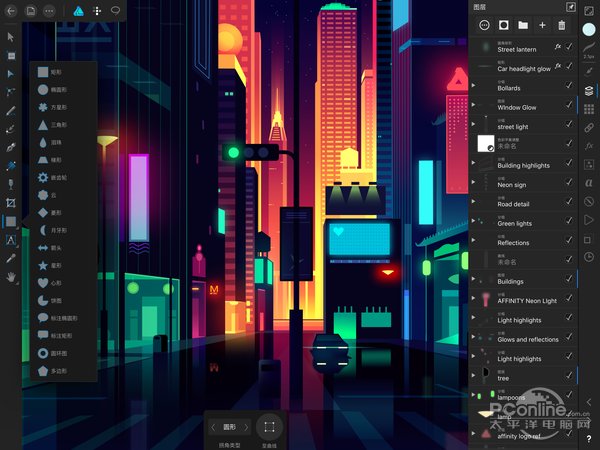Hide the Neon sign layer
This screenshot has height=450, width=600.
[x=569, y=182]
